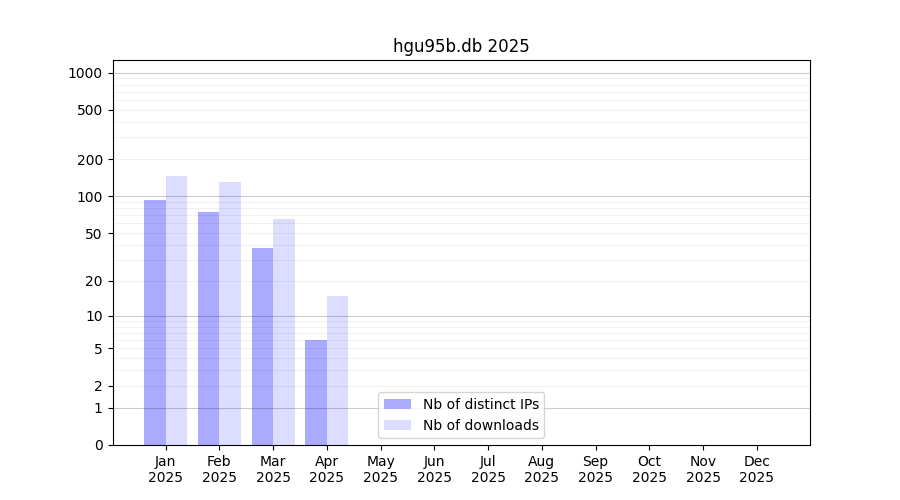The width and height of the screenshot is (900, 500).
Task: Select the 'Nb of downloads' legend label
Action: point(480,425)
